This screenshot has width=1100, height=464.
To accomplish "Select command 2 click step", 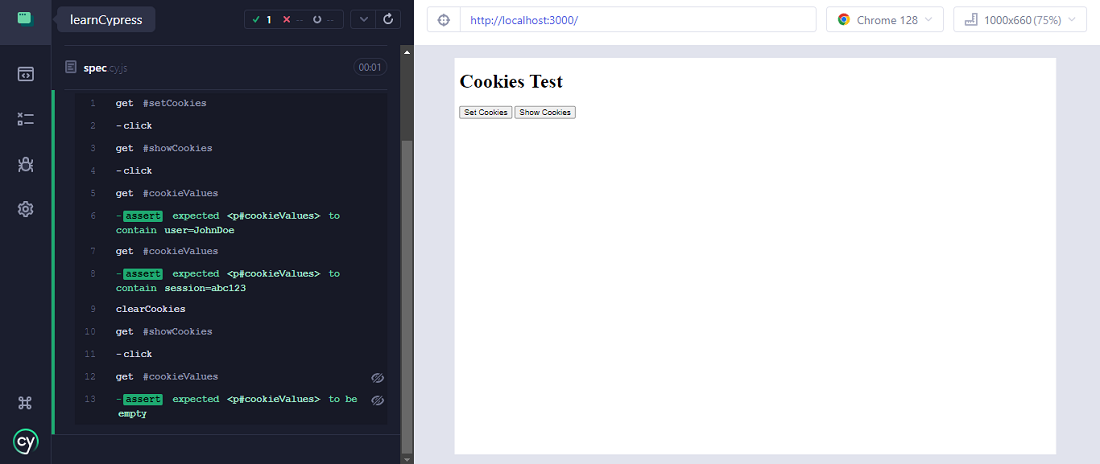I will 231,126.
